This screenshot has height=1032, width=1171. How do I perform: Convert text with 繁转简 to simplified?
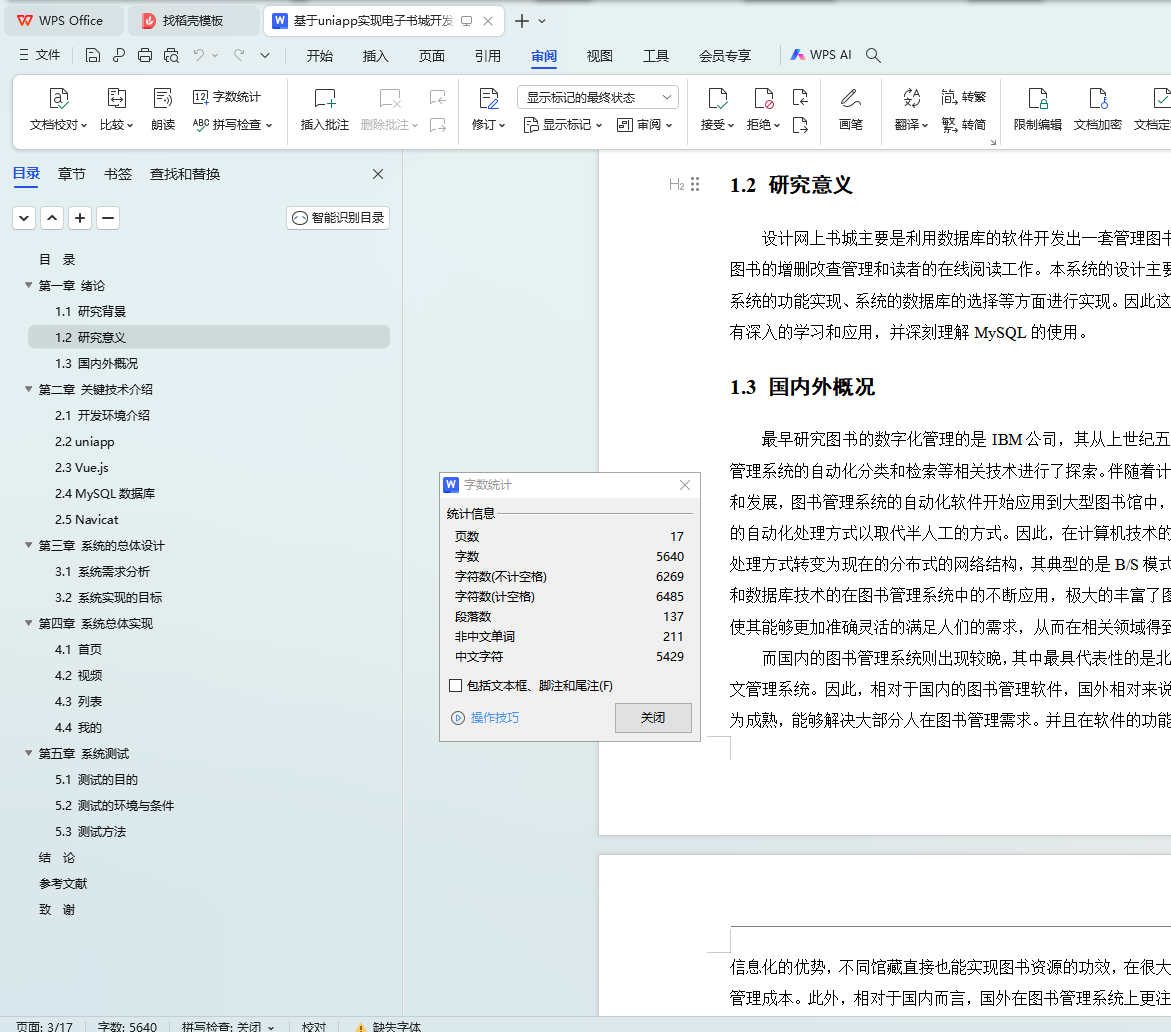pos(963,125)
